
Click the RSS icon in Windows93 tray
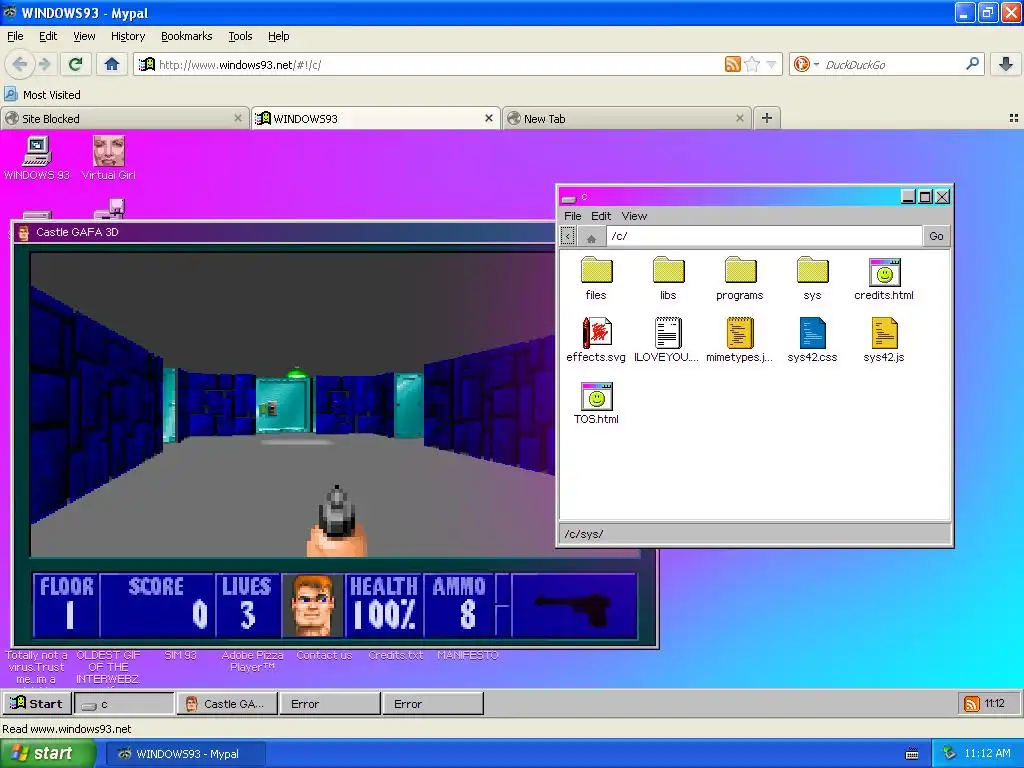[x=972, y=703]
